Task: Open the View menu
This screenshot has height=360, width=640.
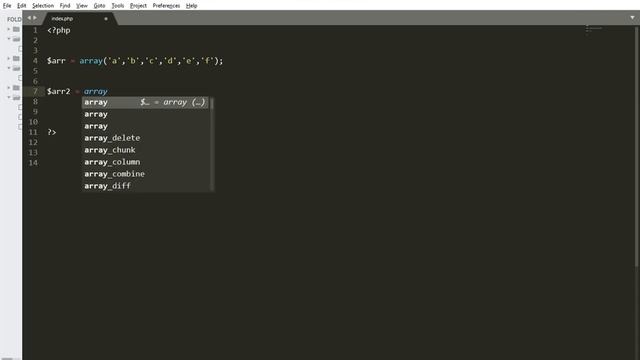Action: (x=82, y=6)
